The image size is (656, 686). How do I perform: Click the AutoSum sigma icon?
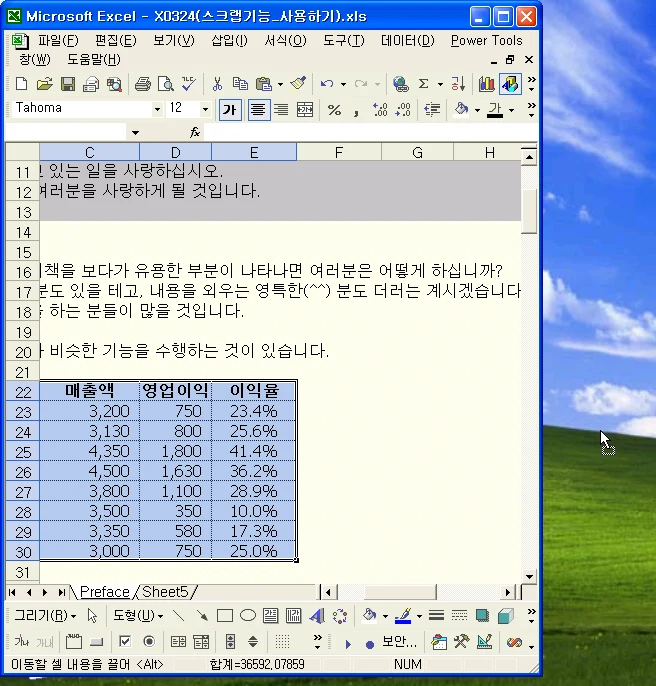(423, 84)
